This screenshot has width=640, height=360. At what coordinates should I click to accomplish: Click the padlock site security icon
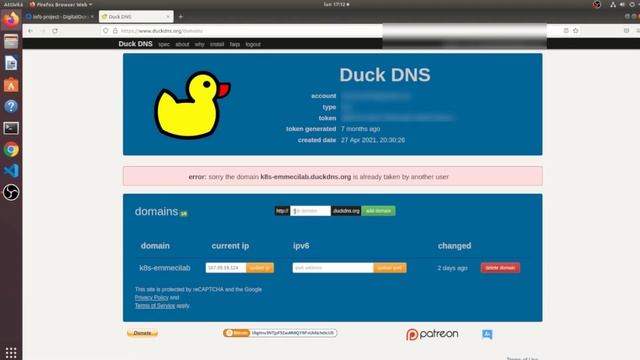pyautogui.click(x=115, y=31)
